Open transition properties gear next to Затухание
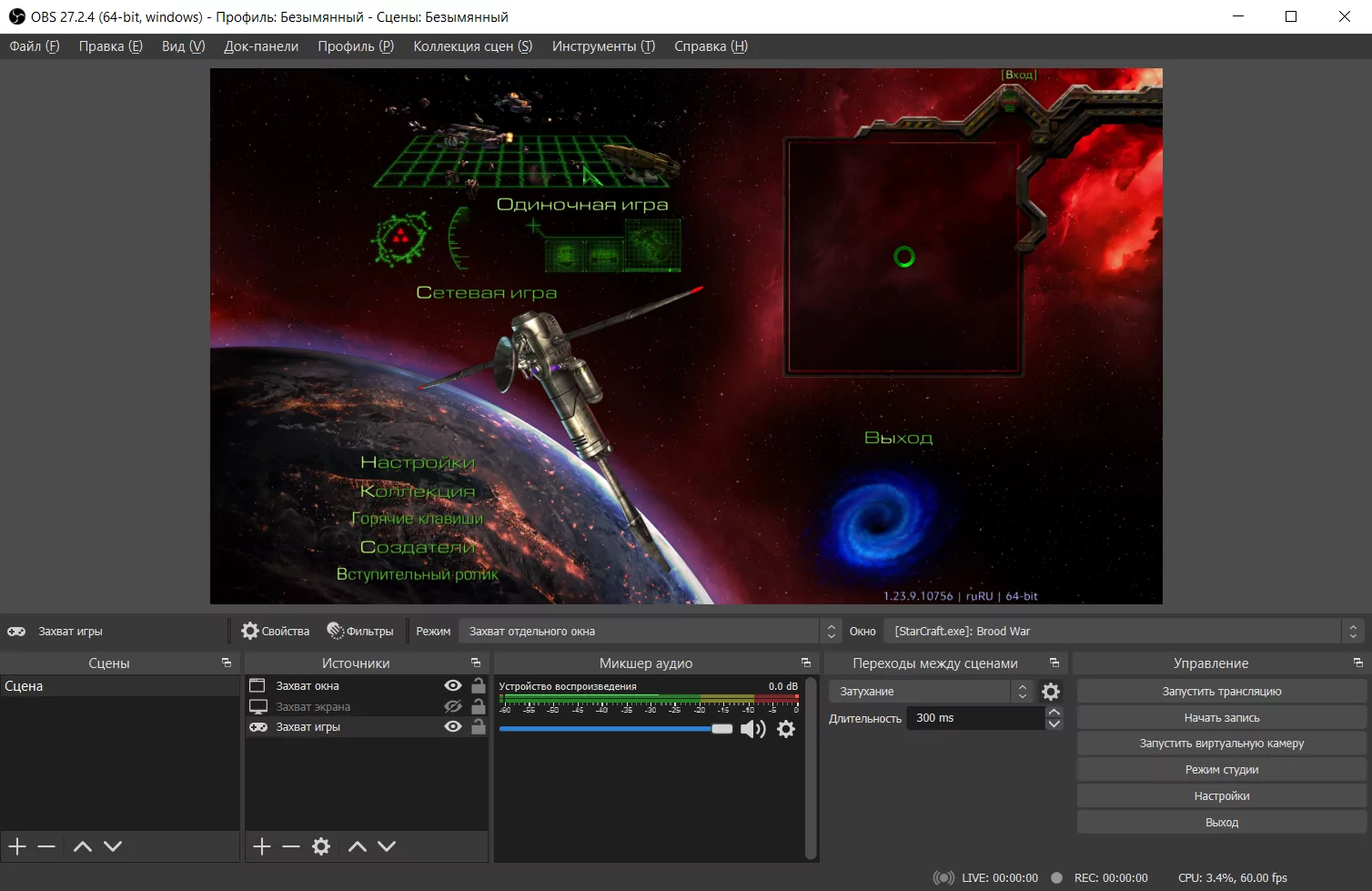This screenshot has height=891, width=1372. (1051, 692)
